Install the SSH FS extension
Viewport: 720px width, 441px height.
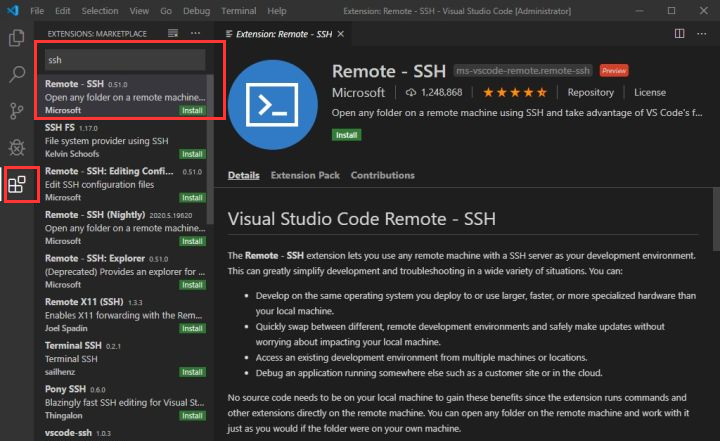192,154
